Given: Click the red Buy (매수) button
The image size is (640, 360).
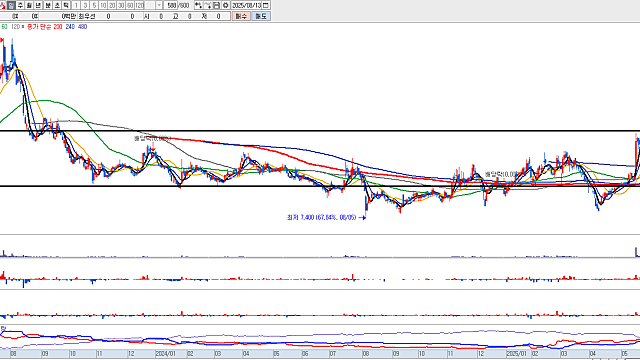Looking at the screenshot, I should click(x=241, y=16).
